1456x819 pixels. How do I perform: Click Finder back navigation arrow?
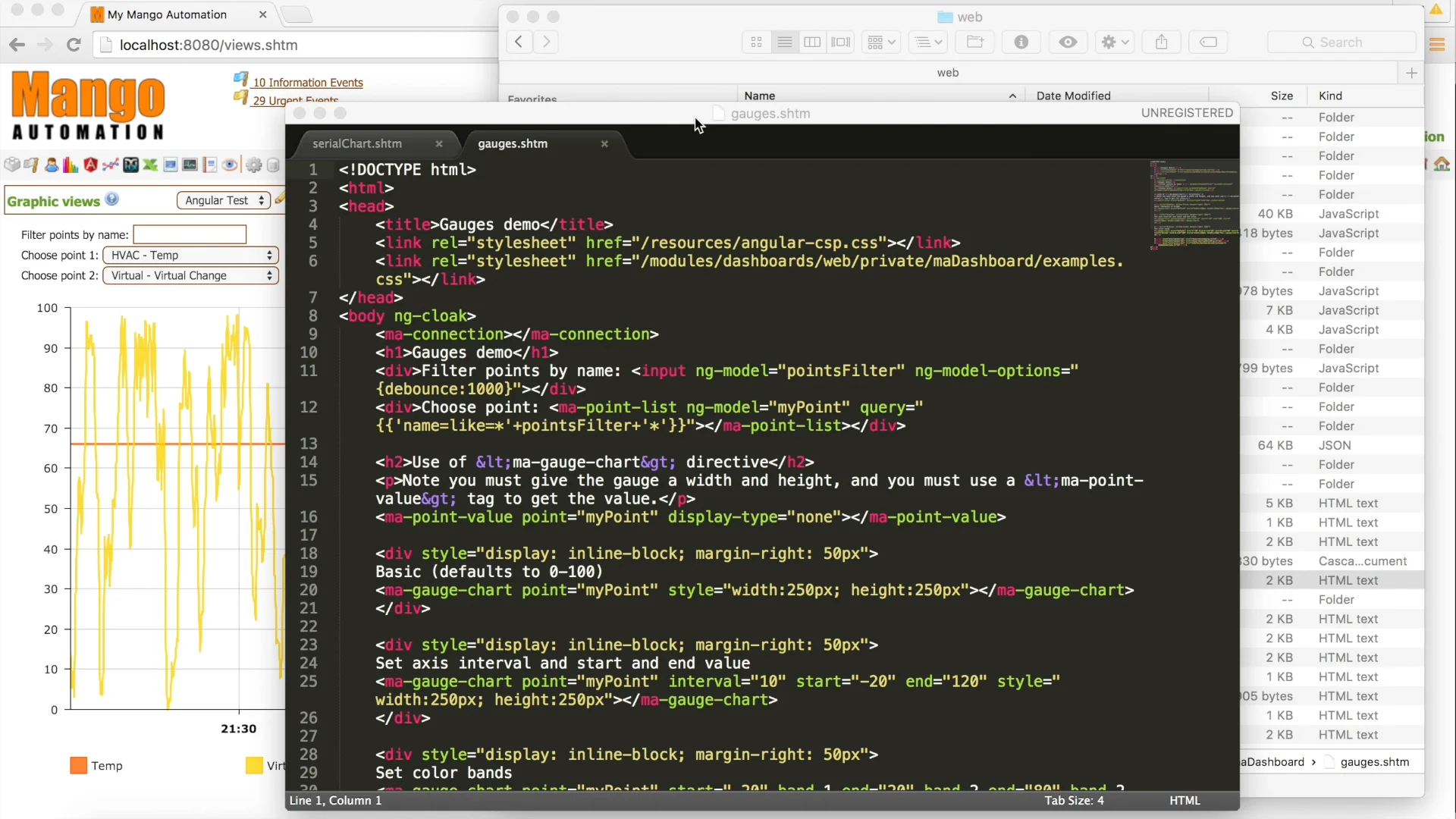pos(519,42)
